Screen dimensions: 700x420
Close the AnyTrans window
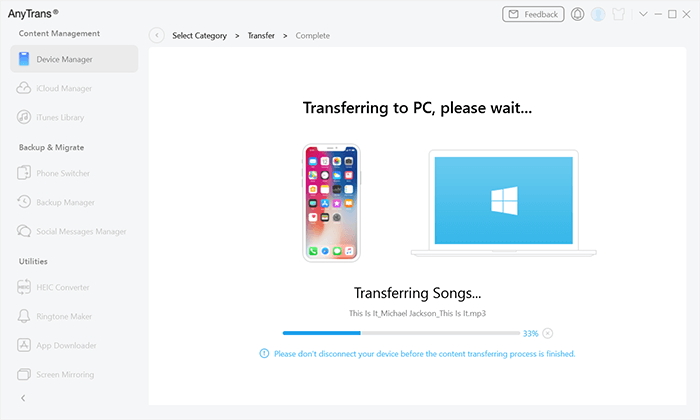[687, 14]
